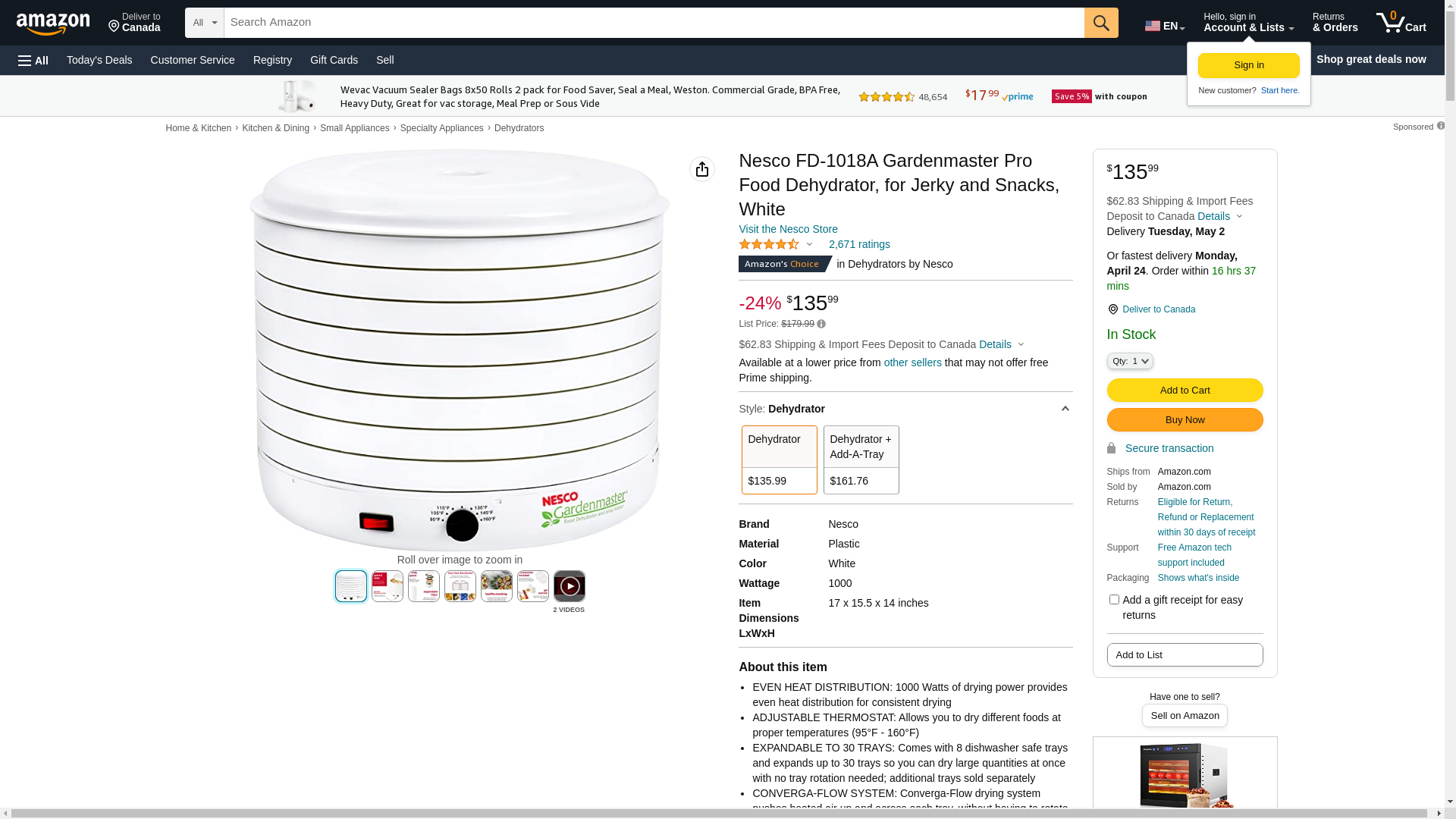Click the search magnifier button
Screen dimensions: 1456x819
tap(1101, 23)
